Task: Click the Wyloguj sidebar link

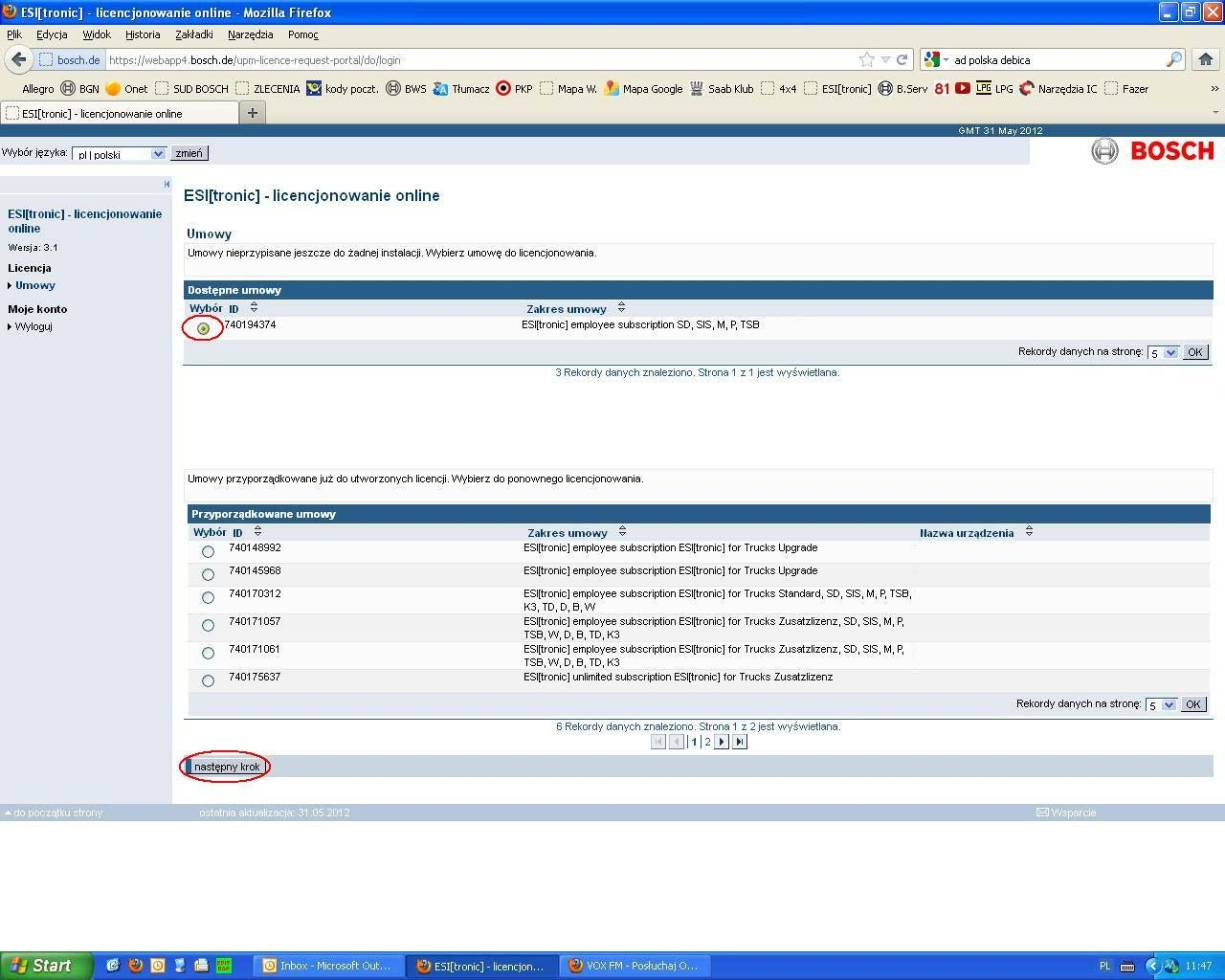Action: tap(33, 326)
